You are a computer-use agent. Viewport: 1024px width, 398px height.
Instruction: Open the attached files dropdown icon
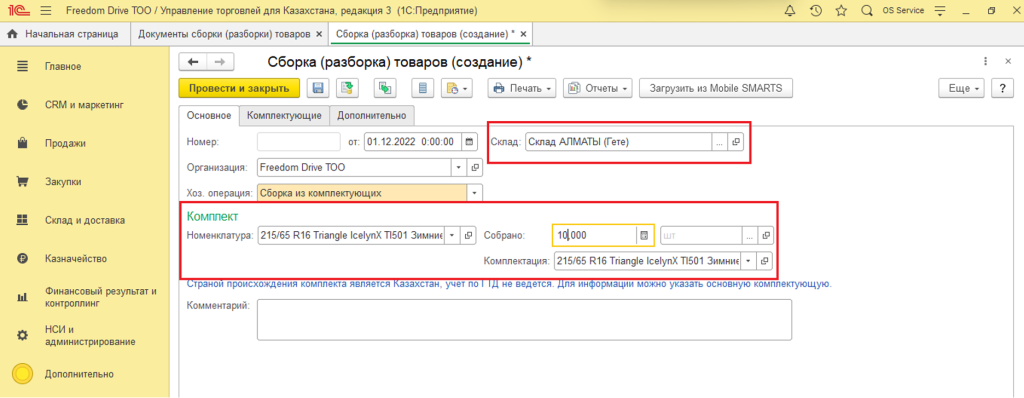click(x=456, y=88)
